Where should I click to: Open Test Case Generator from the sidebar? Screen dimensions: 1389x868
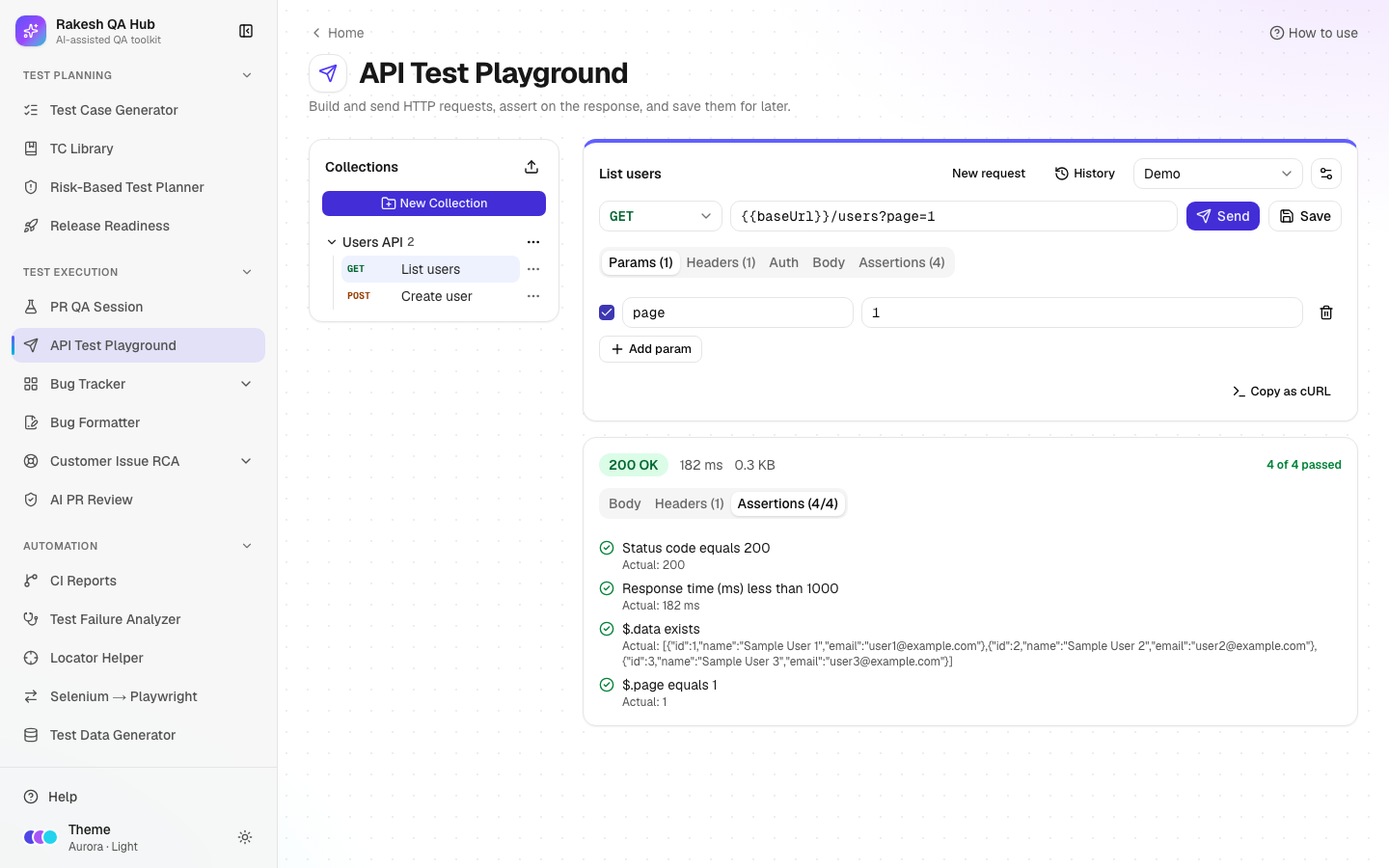coord(138,110)
